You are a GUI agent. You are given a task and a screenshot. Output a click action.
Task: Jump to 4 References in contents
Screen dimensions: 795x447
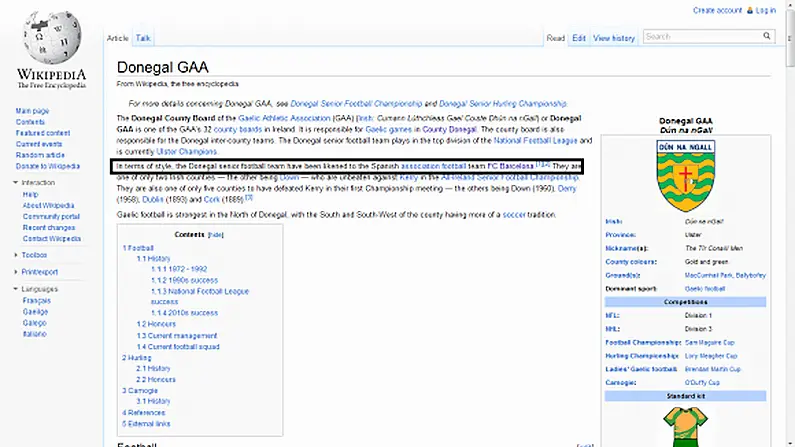pos(143,413)
